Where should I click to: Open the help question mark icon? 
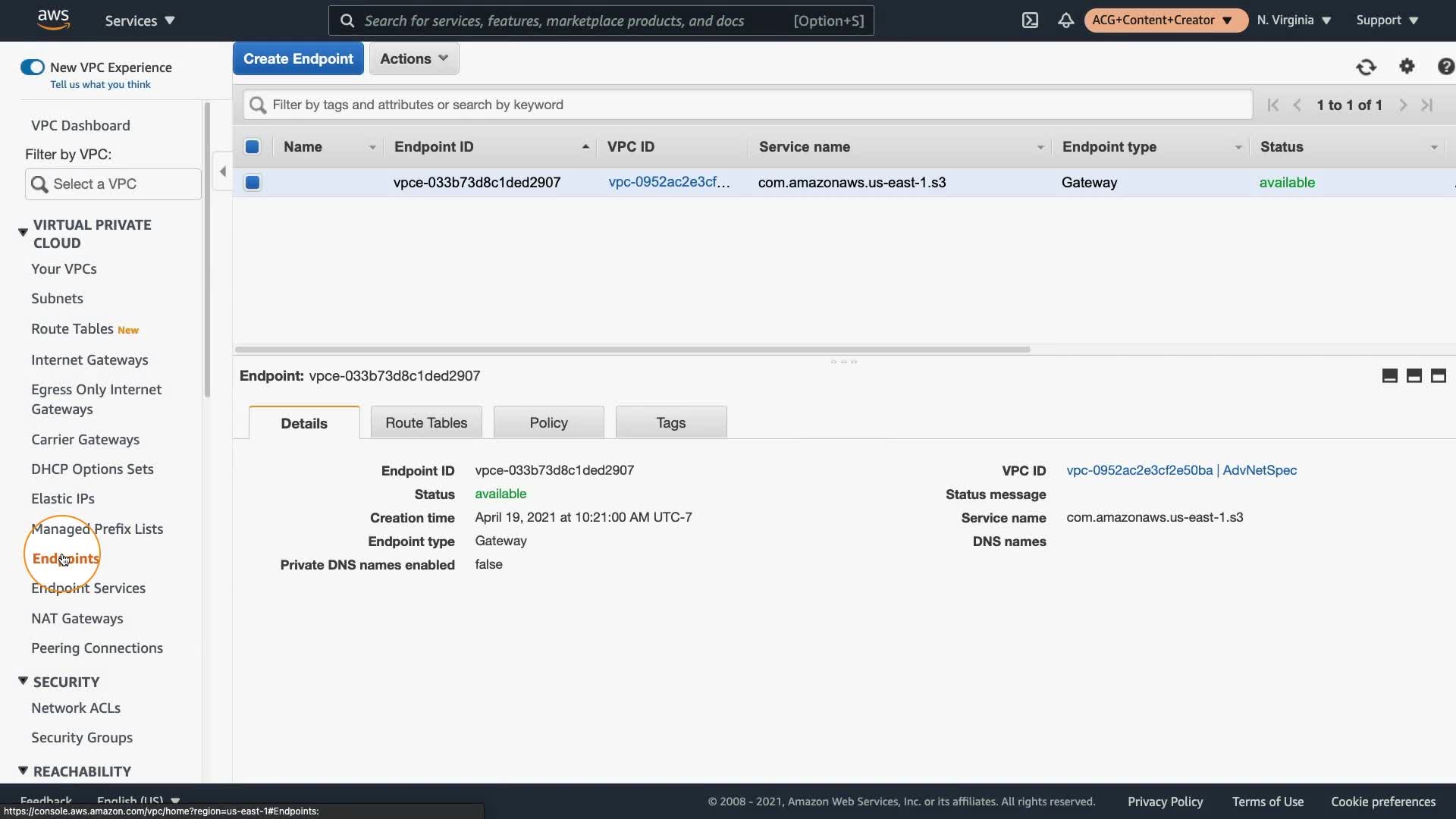tap(1445, 67)
